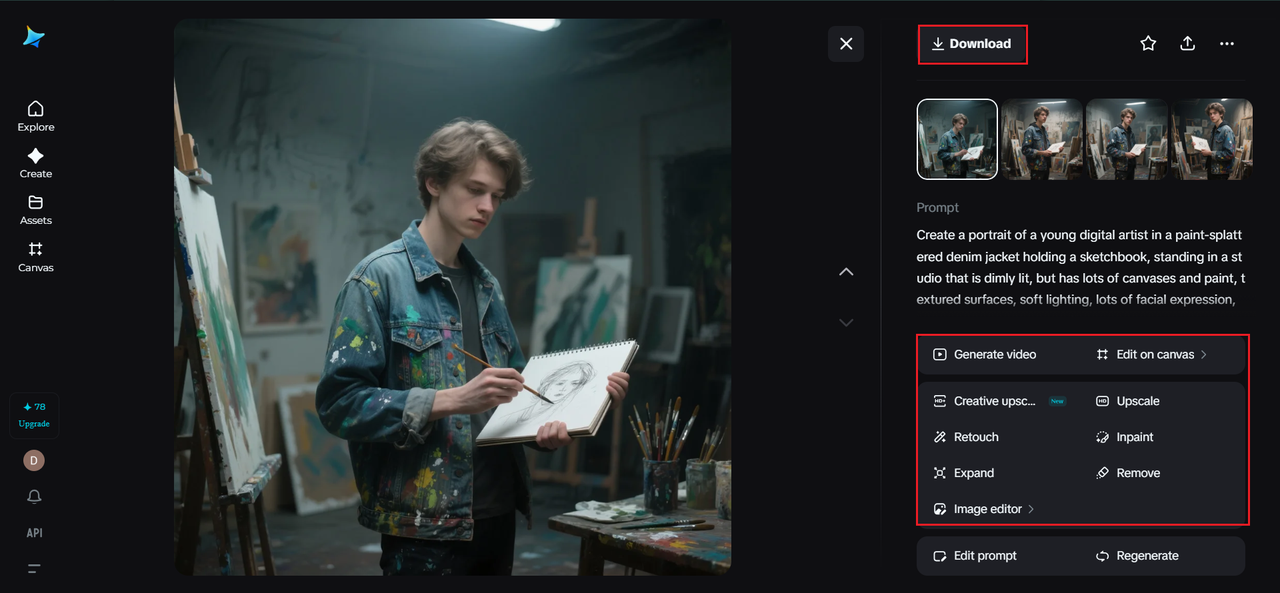
Task: Go to next image with down chevron
Action: [846, 322]
